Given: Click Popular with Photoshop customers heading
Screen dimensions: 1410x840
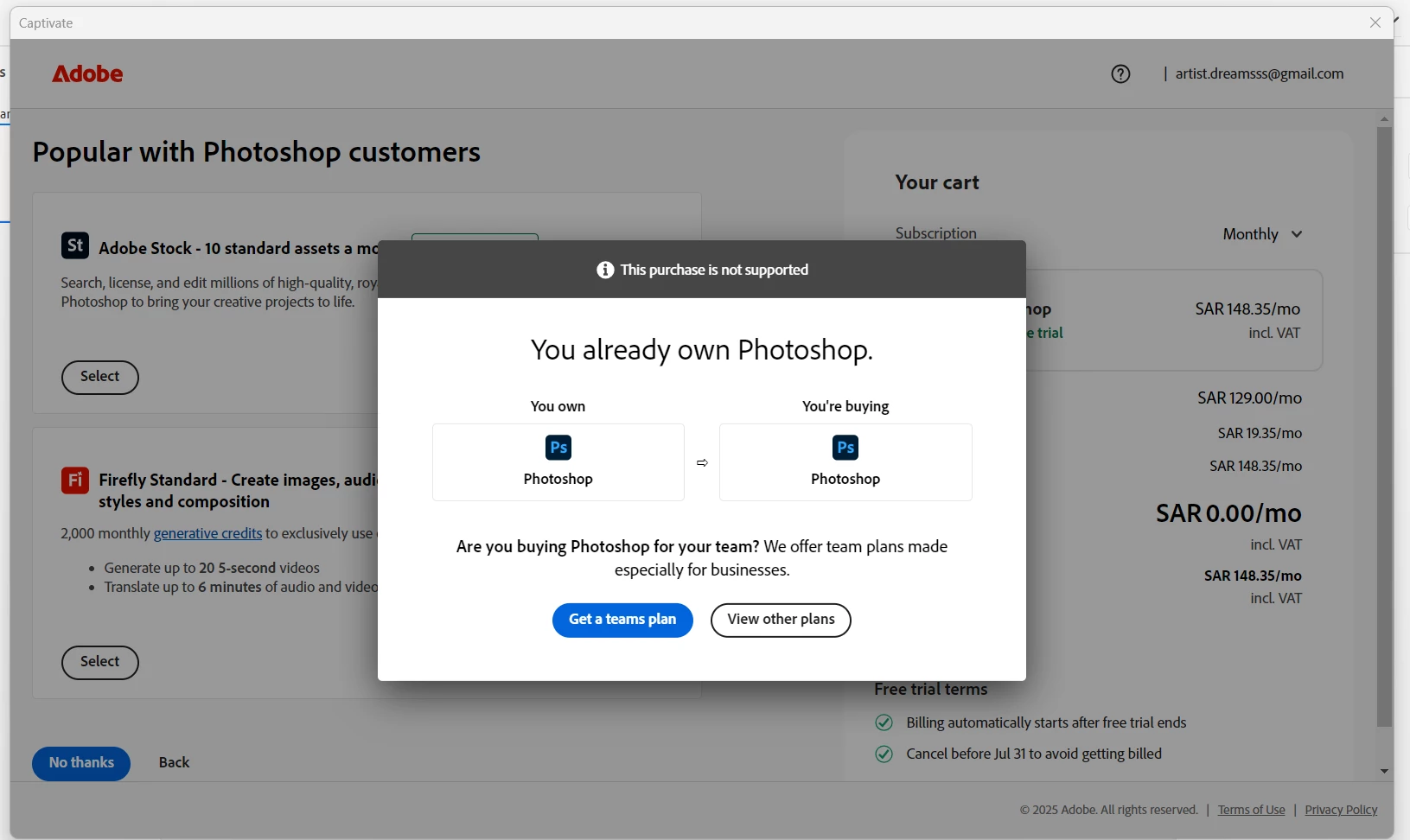Looking at the screenshot, I should (x=256, y=152).
